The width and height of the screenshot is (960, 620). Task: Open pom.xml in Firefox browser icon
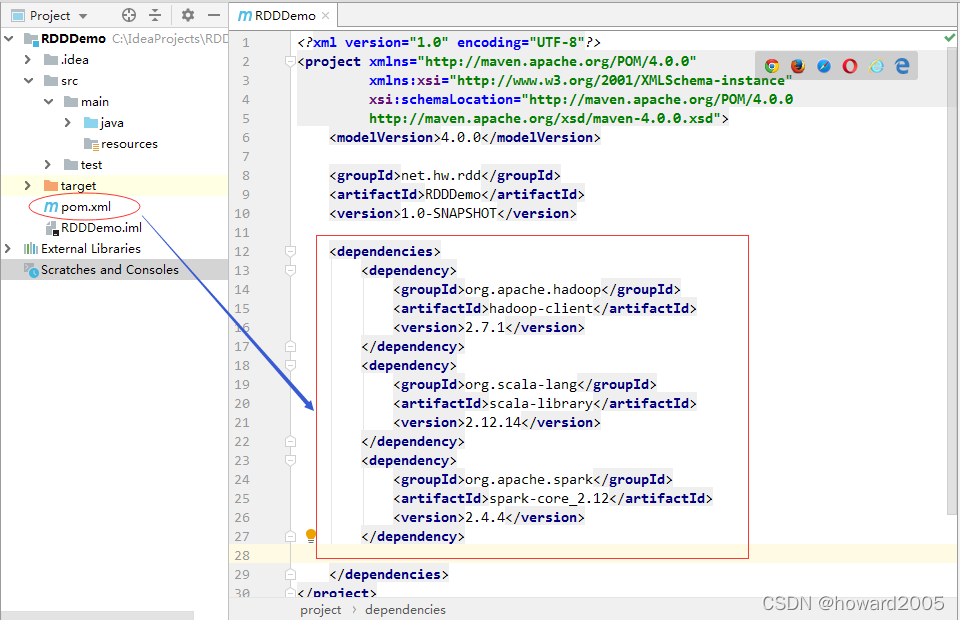pyautogui.click(x=798, y=66)
